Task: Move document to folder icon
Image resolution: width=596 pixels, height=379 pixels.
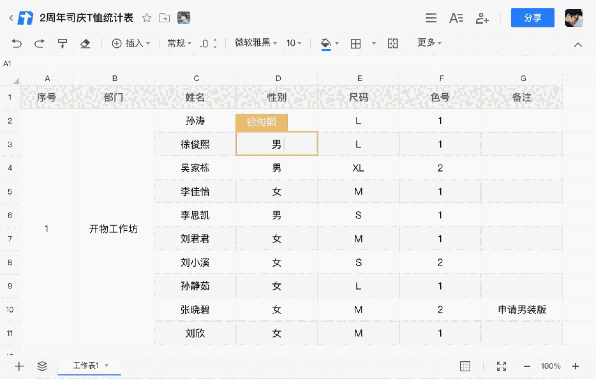Action: [x=165, y=18]
